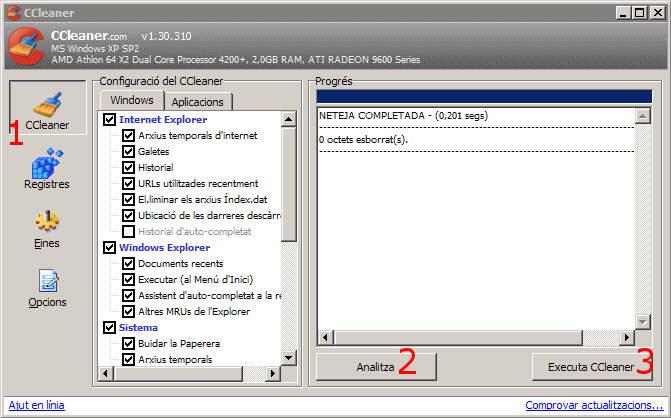Select the Sistema heading text
This screenshot has height=418, width=671.
click(x=138, y=327)
